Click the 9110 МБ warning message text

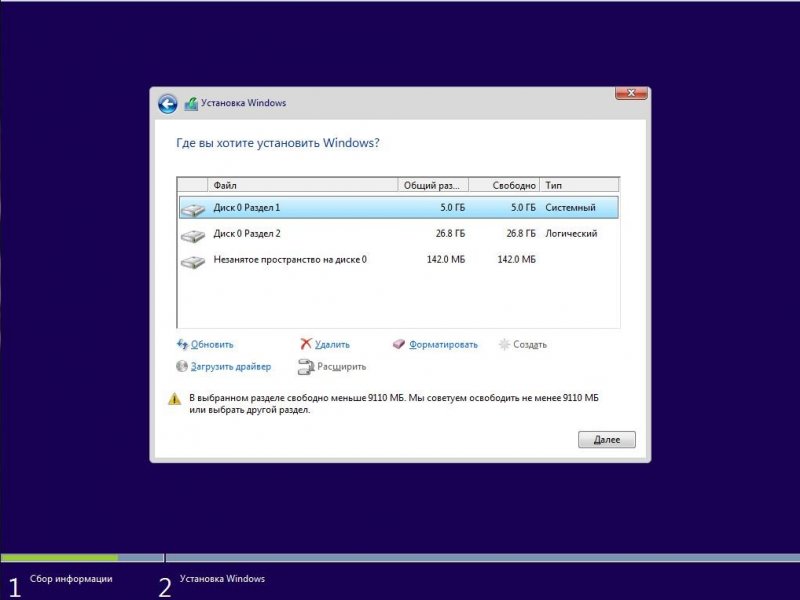point(394,404)
